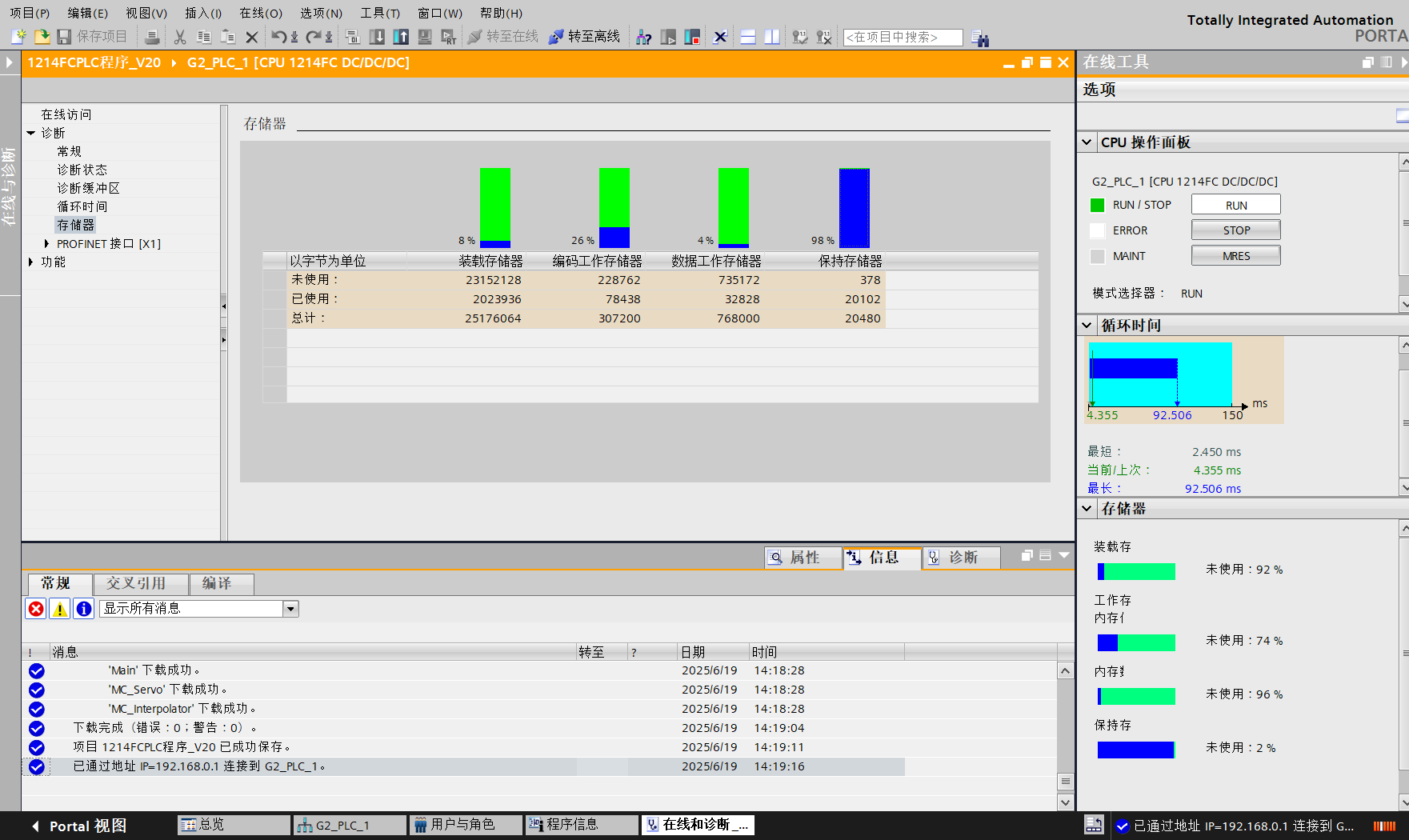Open the 属性 properties tab
This screenshot has height=840, width=1409.
[803, 557]
